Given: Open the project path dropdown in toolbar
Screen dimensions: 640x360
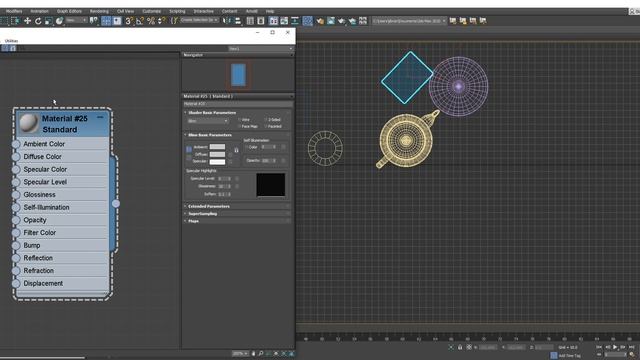Looking at the screenshot, I should point(409,20).
